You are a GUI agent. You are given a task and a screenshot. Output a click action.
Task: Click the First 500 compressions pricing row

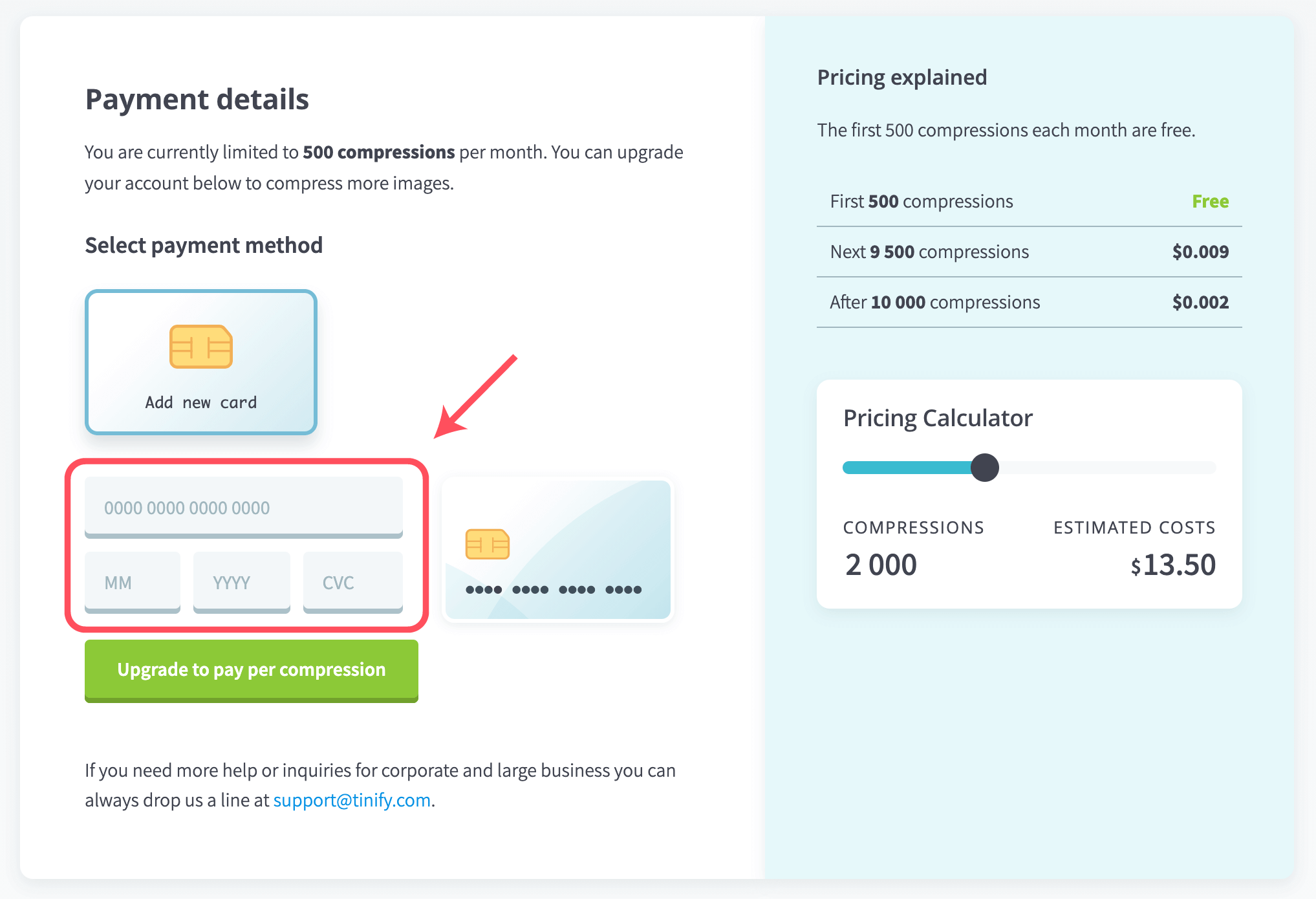pos(1029,201)
